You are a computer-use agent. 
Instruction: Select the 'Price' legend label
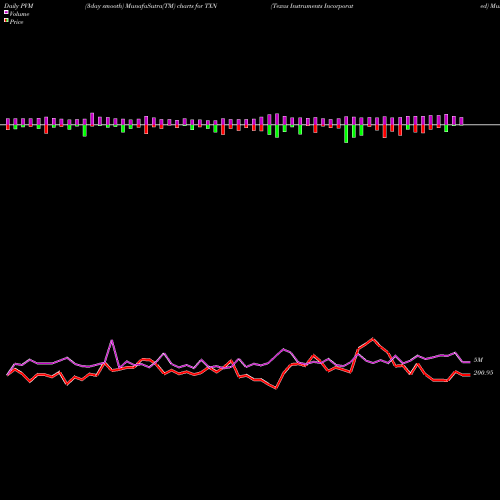tap(16, 22)
